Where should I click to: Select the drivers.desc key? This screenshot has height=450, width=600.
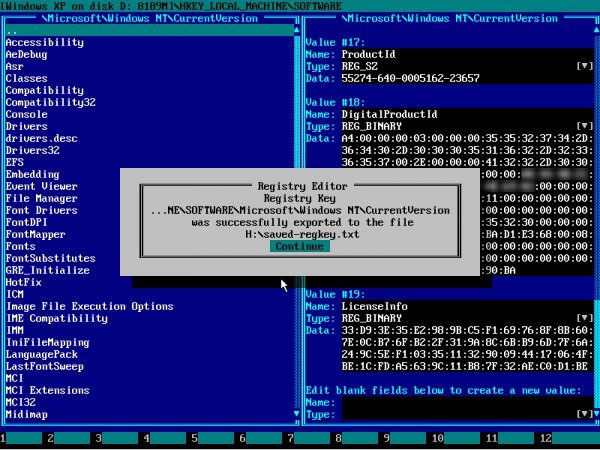42,138
